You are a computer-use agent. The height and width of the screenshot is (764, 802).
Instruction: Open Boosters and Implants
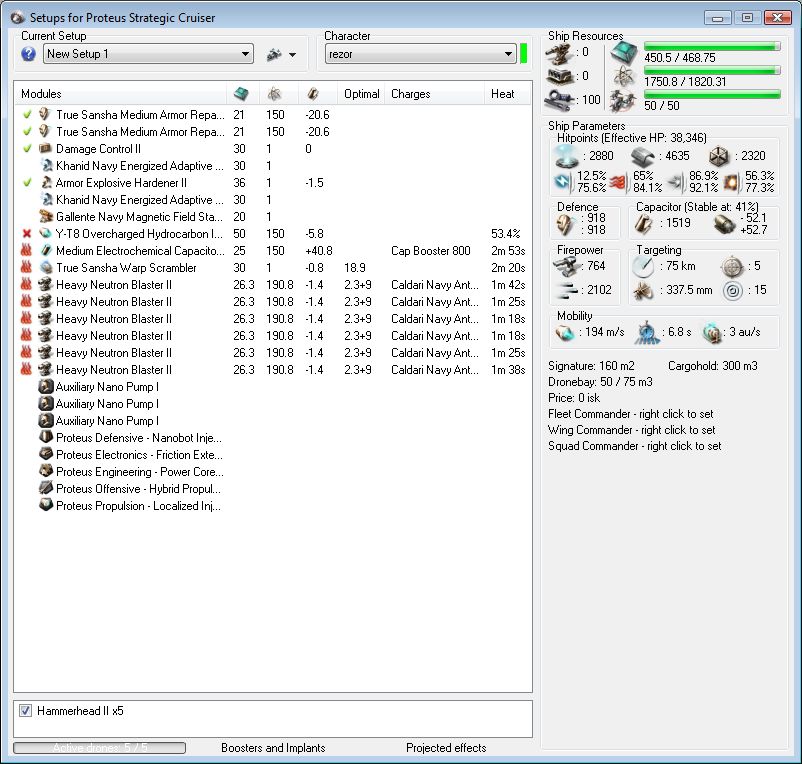click(x=273, y=748)
